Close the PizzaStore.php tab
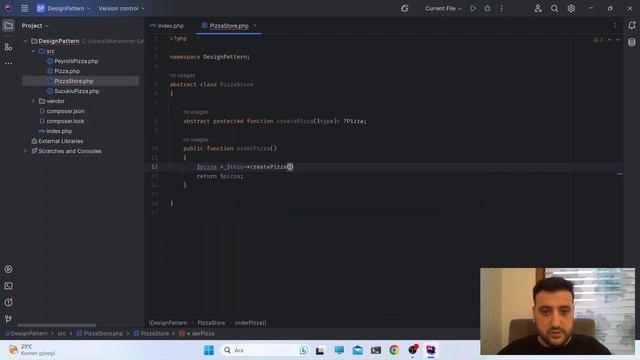 255,26
